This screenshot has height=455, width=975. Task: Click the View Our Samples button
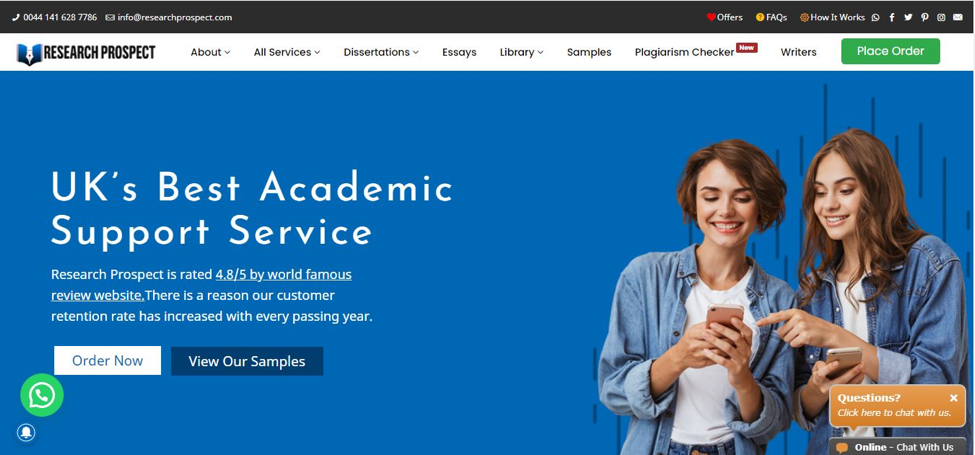click(x=247, y=361)
